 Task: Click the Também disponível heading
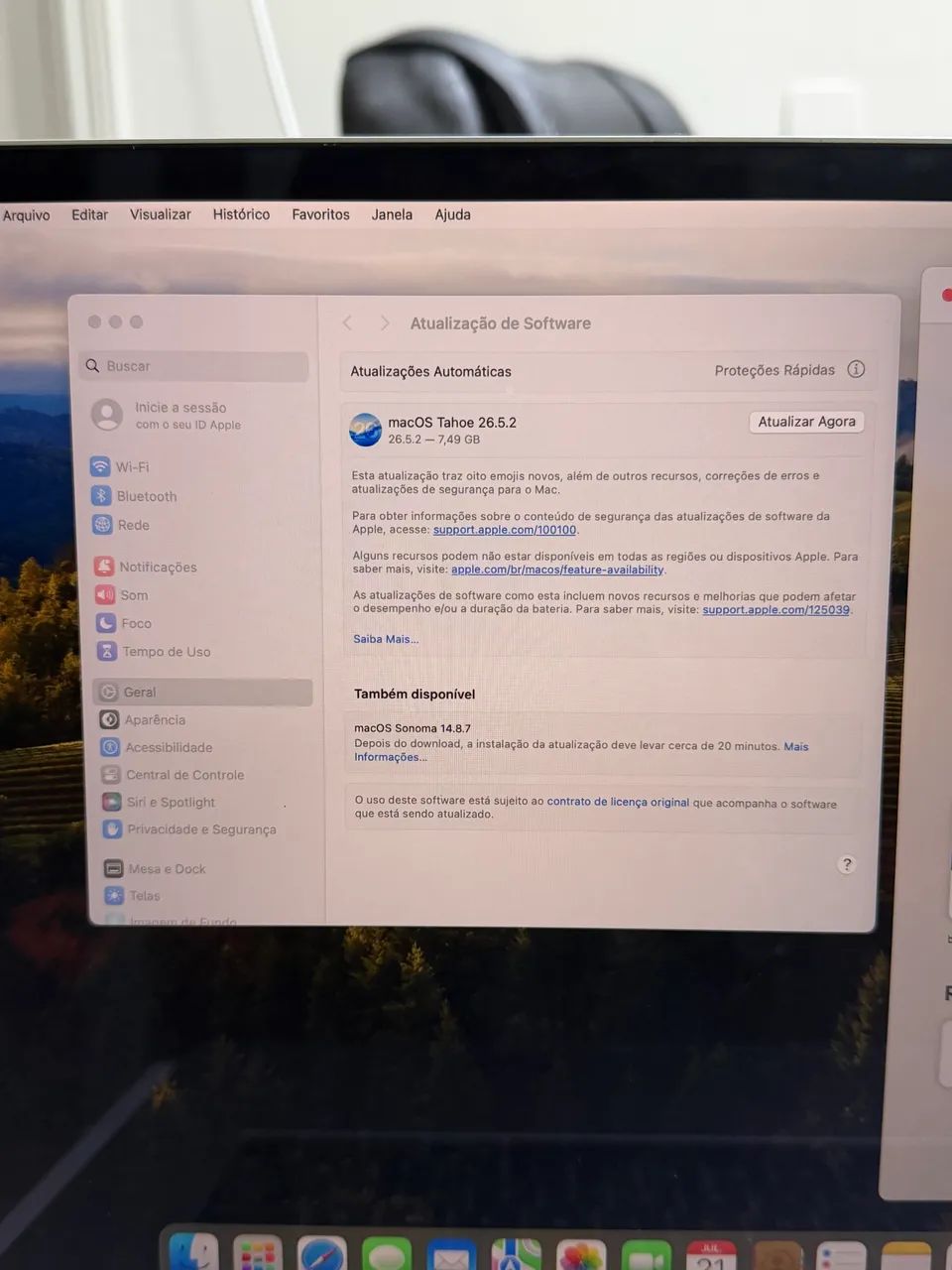(x=415, y=694)
